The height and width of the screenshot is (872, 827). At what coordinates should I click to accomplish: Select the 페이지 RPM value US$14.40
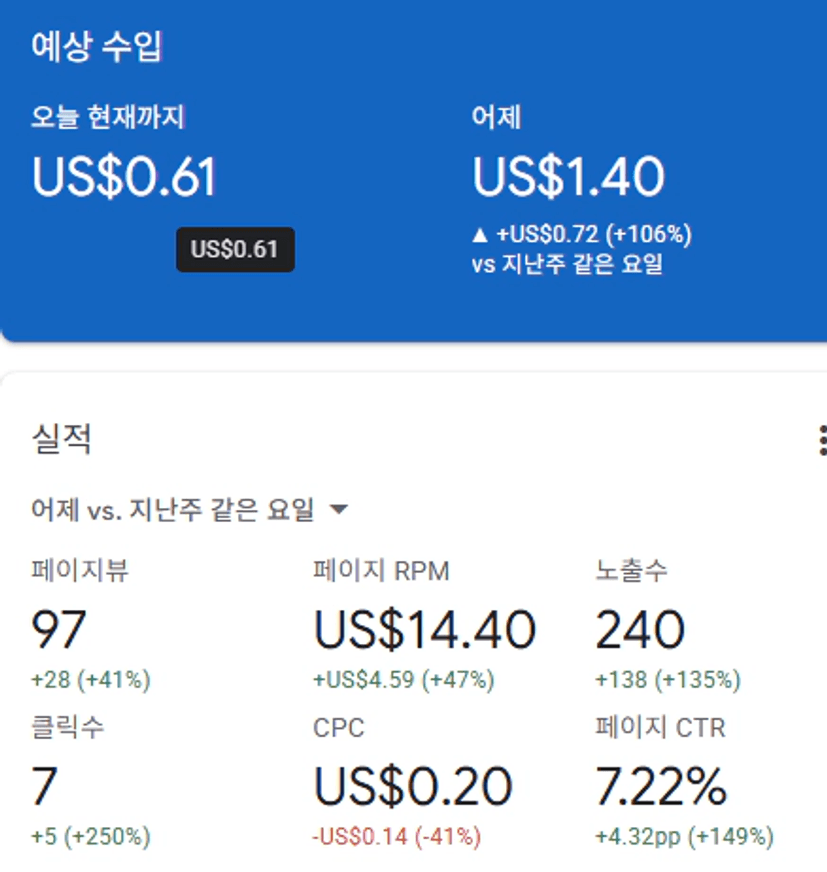(425, 630)
